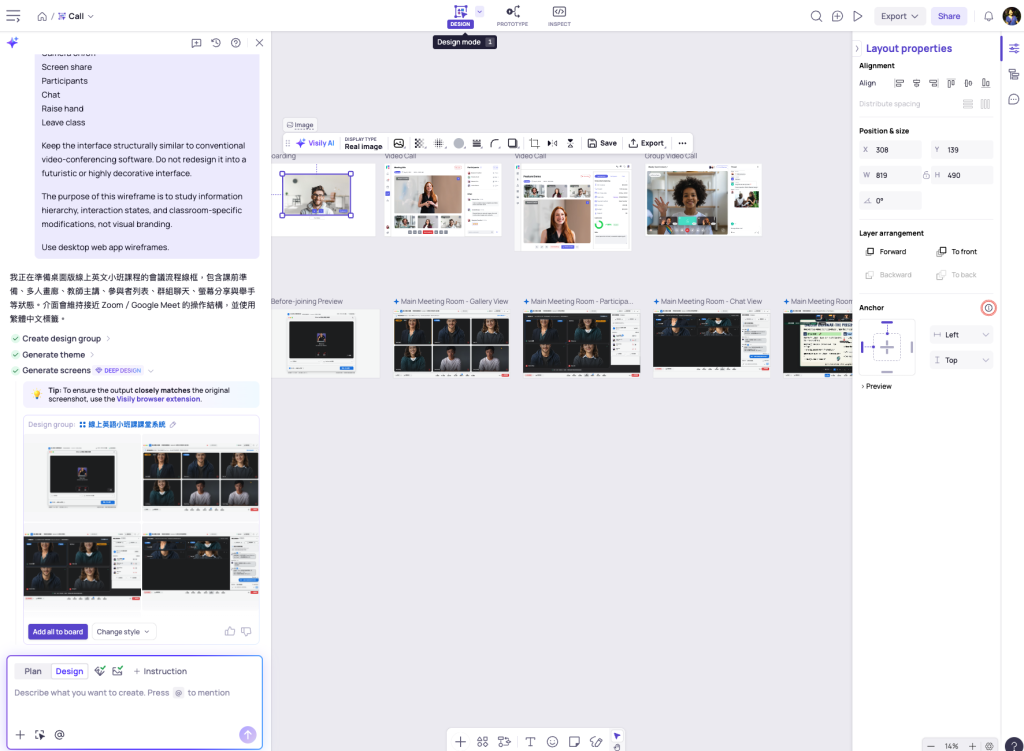Open the main hamburger menu
The image size is (1024, 751).
(x=13, y=16)
